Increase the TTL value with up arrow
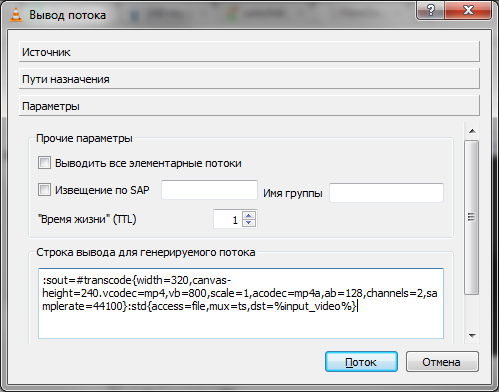 pyautogui.click(x=249, y=215)
